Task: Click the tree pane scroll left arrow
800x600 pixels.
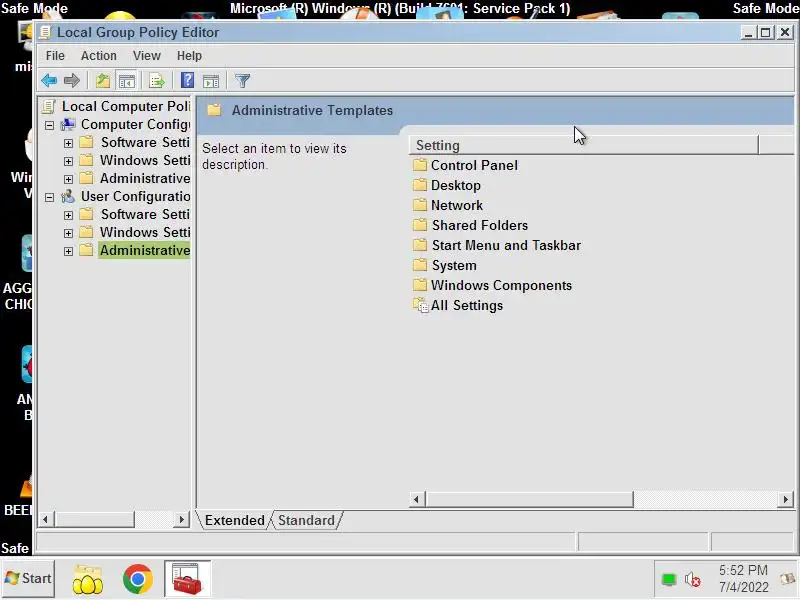Action: [45, 519]
